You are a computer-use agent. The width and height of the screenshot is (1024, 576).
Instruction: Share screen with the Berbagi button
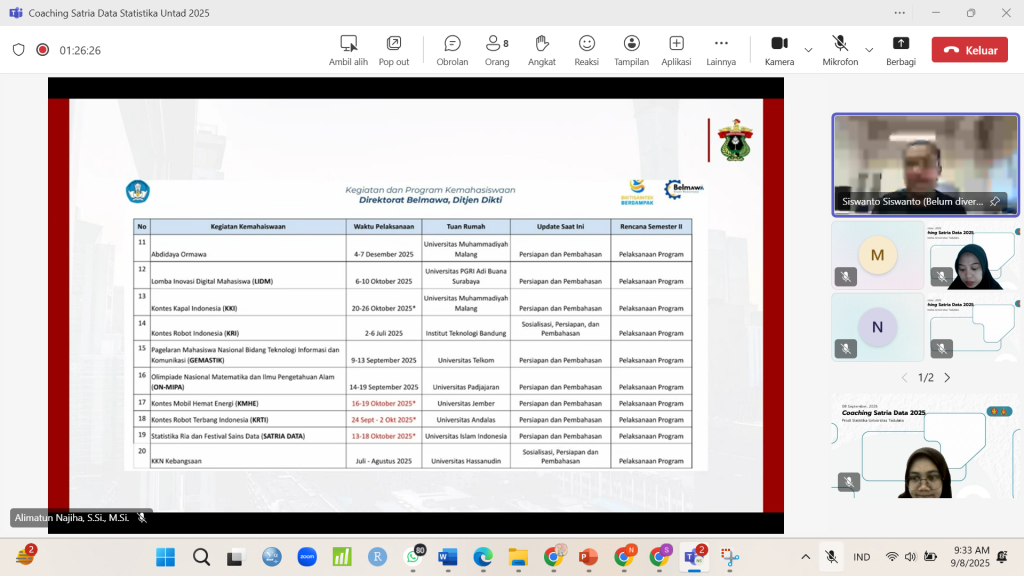coord(900,49)
